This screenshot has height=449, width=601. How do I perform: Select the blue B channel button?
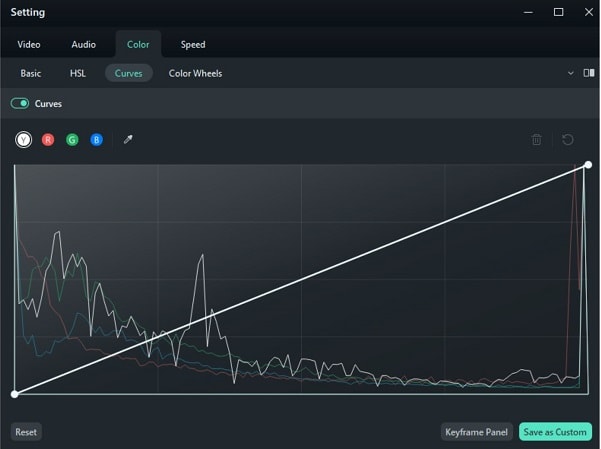[97, 140]
